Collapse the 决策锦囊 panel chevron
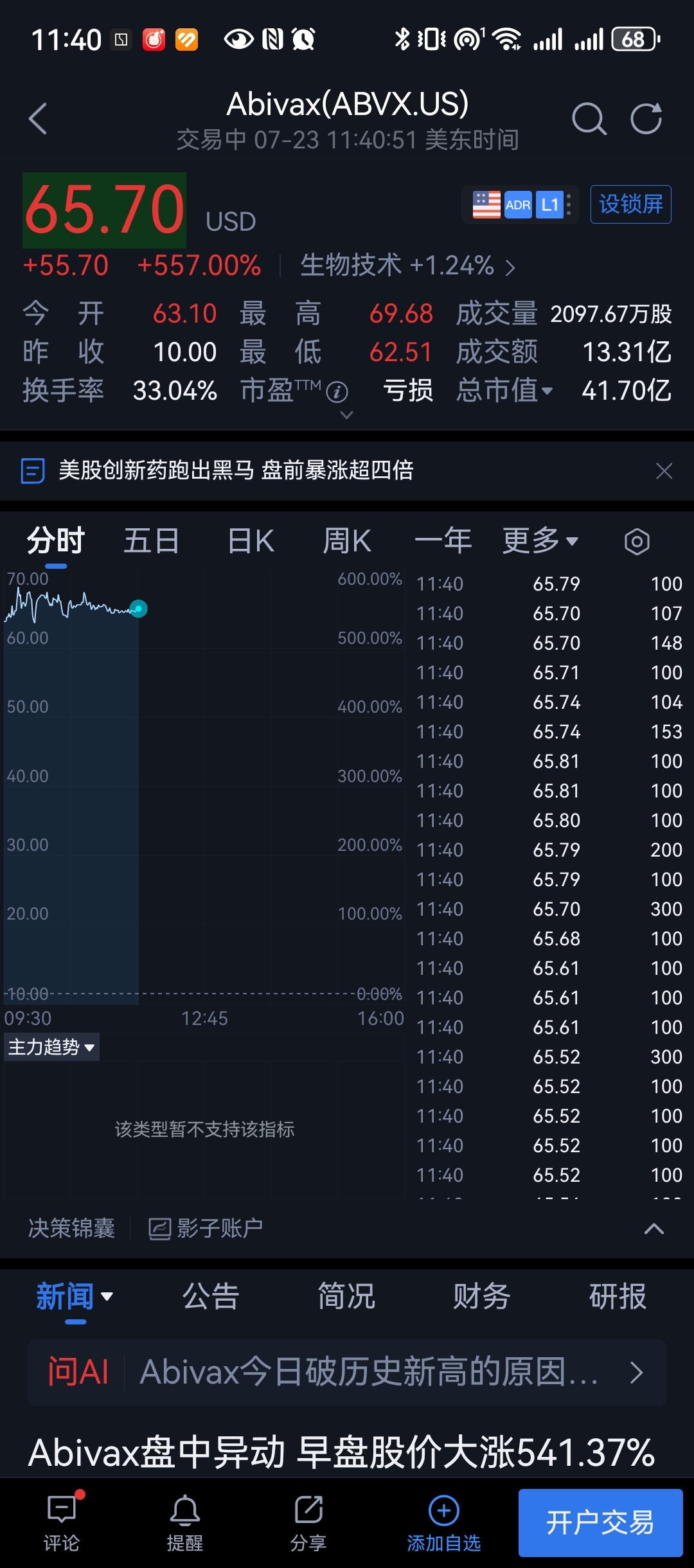Image resolution: width=694 pixels, height=1568 pixels. pos(654,1229)
